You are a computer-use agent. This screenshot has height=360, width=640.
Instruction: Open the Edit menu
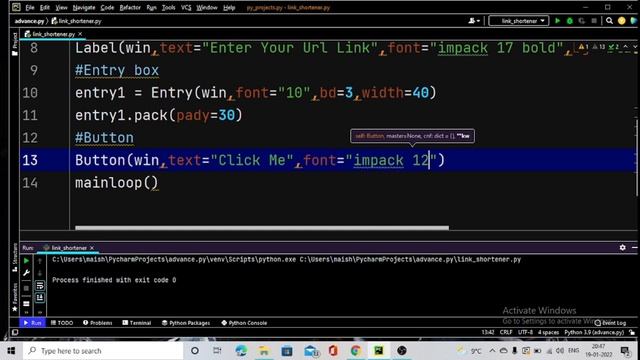click(x=44, y=7)
